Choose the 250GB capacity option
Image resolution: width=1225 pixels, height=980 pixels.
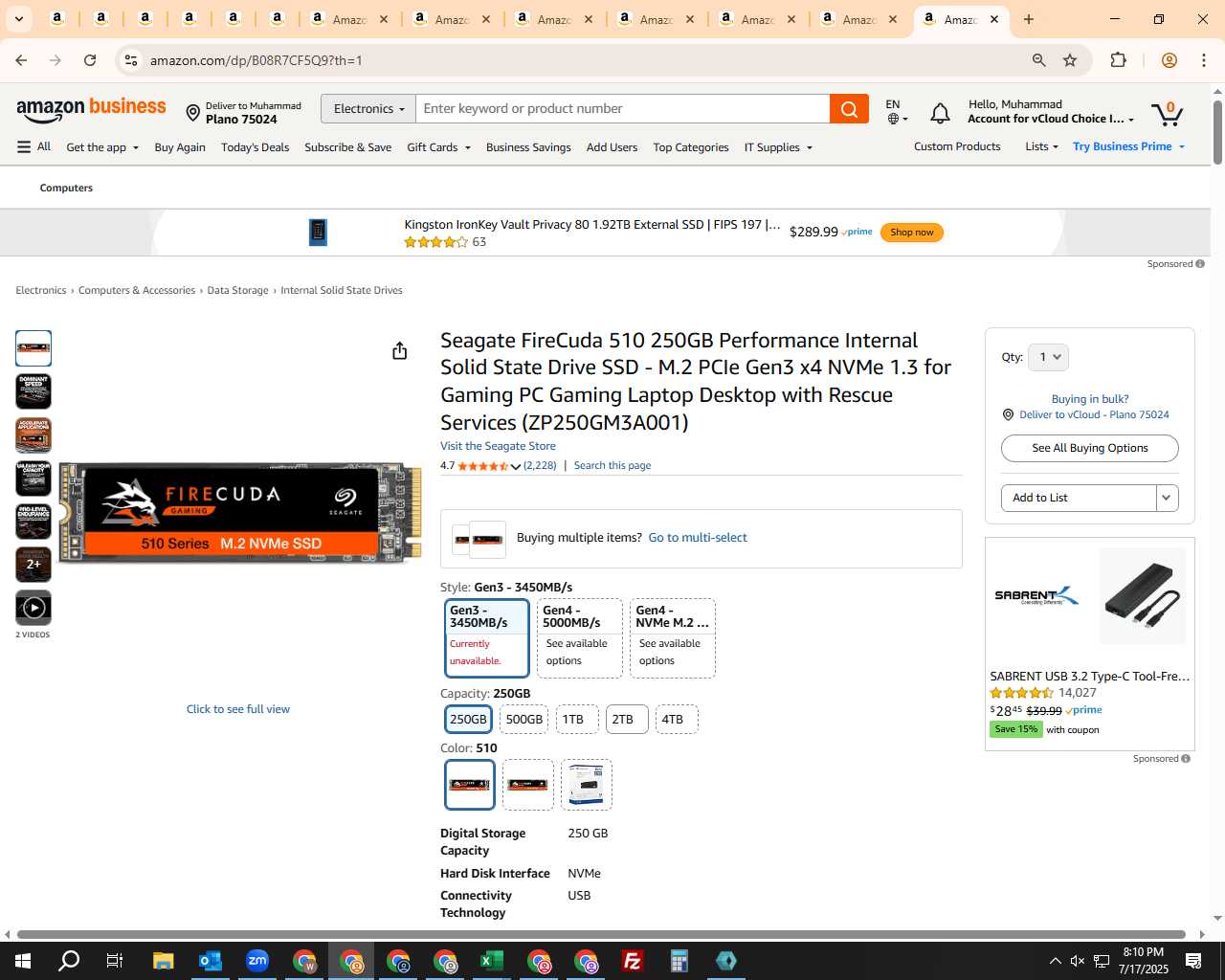click(x=469, y=720)
